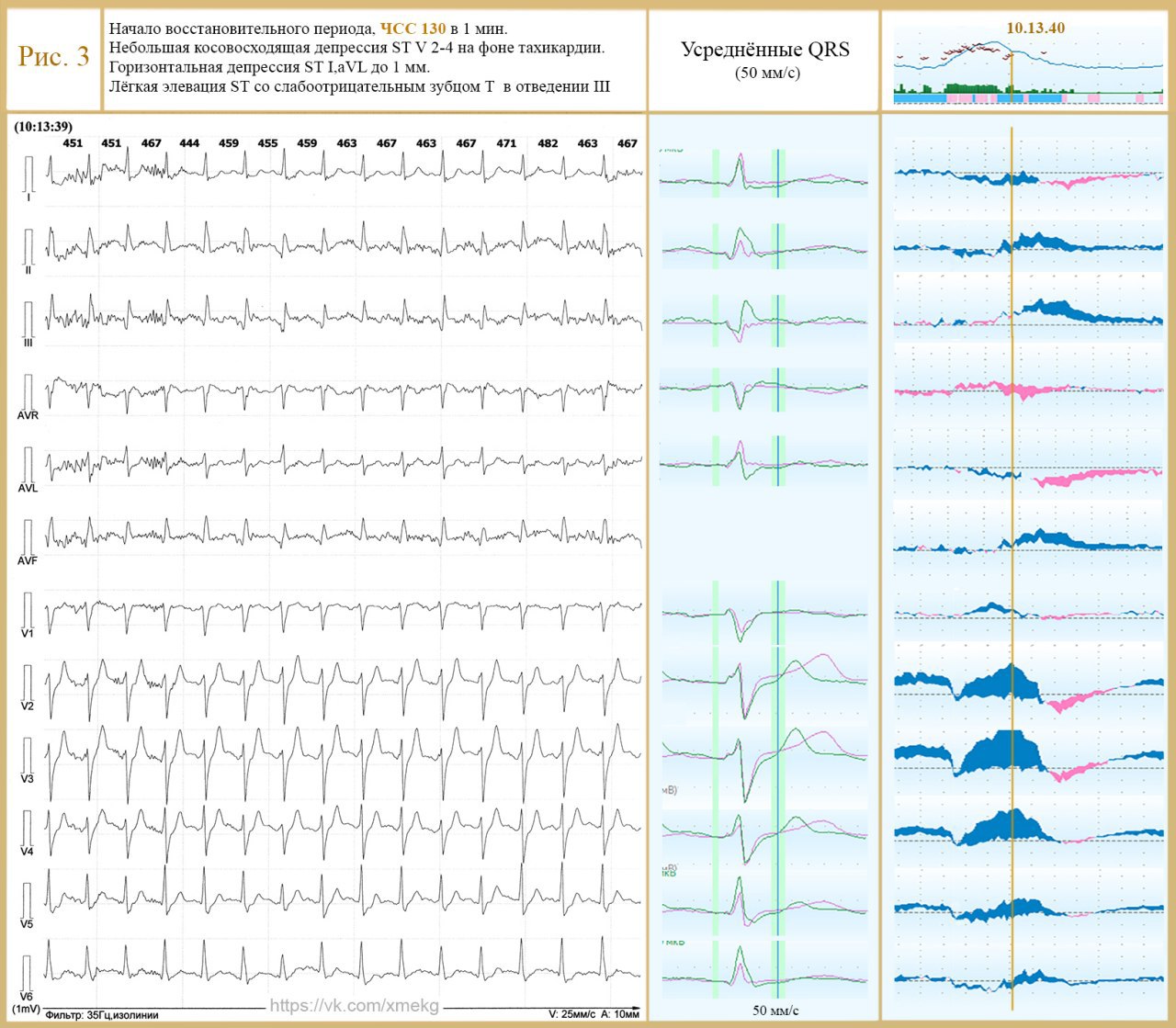This screenshot has width=1176, height=1028.
Task: Click the RR interval value '482'
Action: click(548, 143)
